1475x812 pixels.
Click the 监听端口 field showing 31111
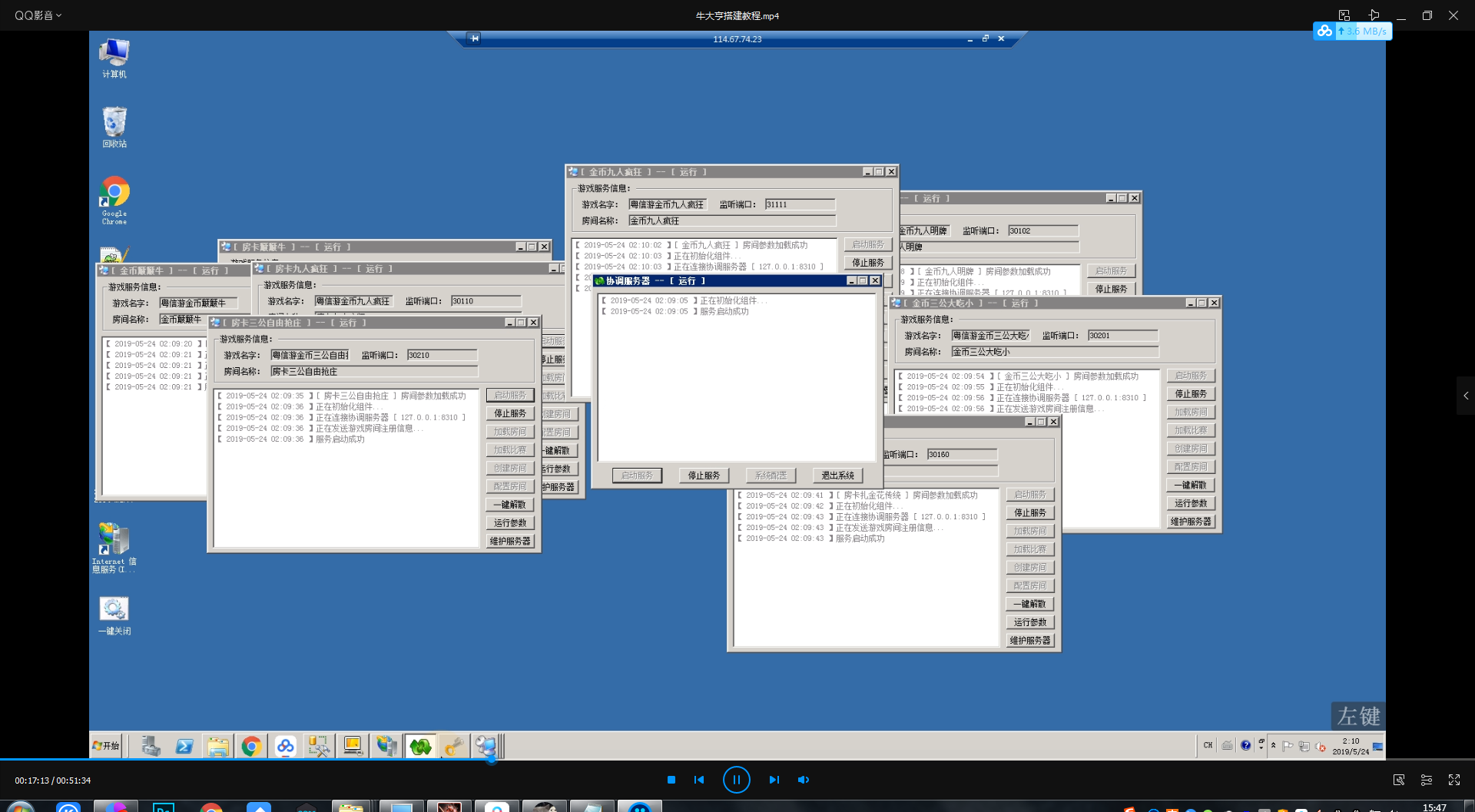coord(800,204)
